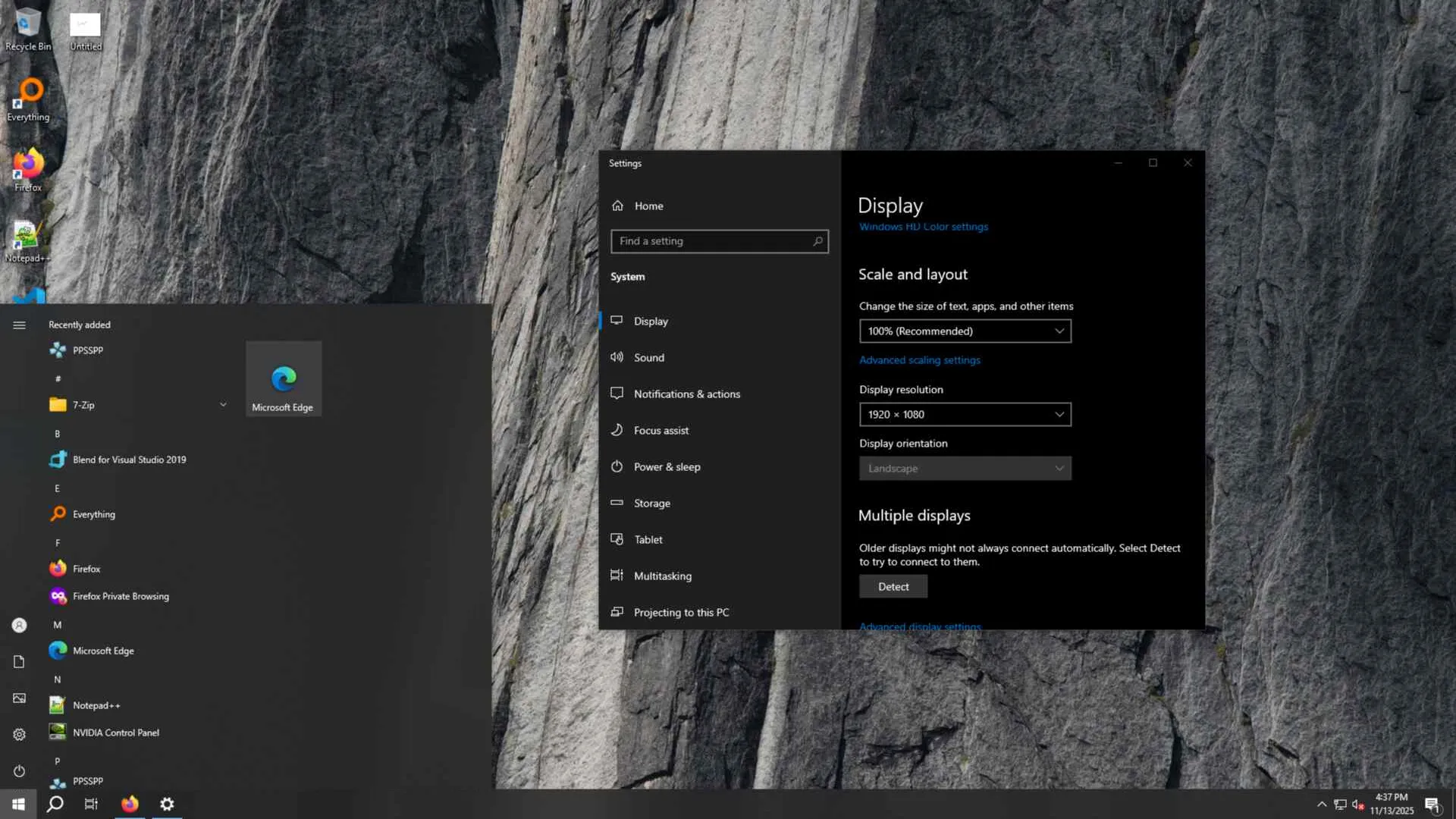Open the scale percentage dropdown

(x=965, y=331)
